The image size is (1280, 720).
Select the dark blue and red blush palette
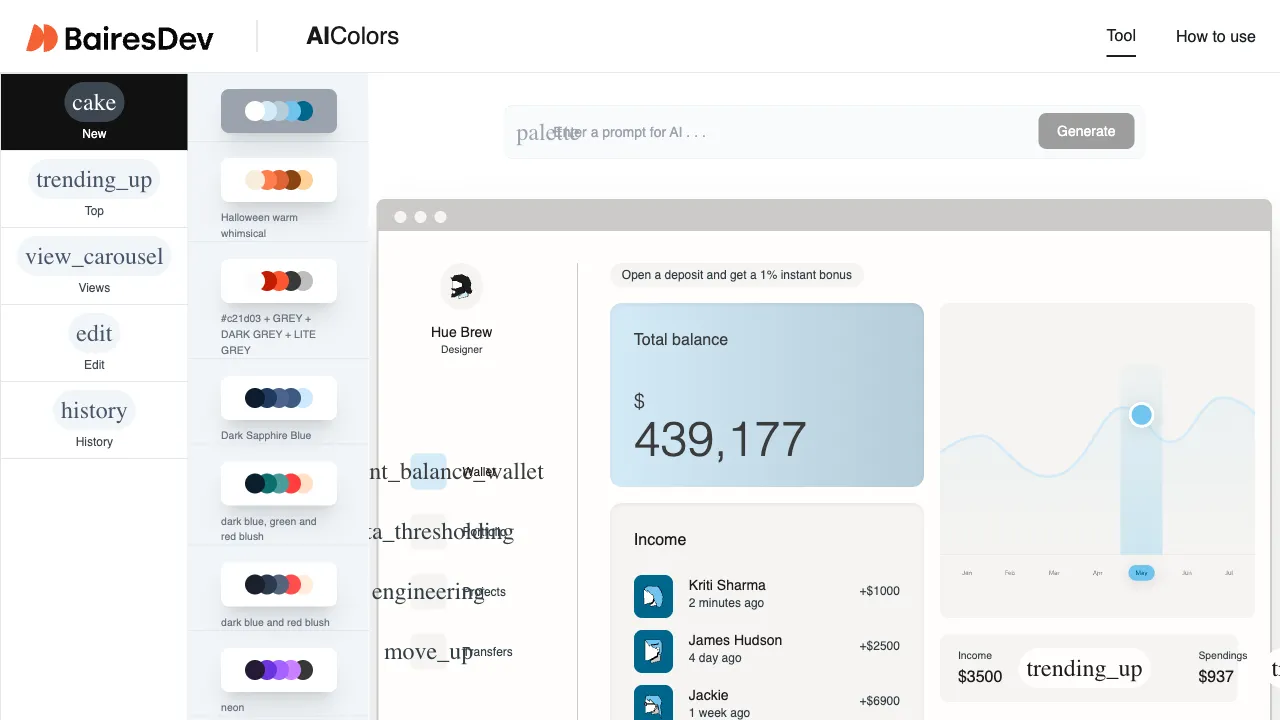[x=279, y=584]
